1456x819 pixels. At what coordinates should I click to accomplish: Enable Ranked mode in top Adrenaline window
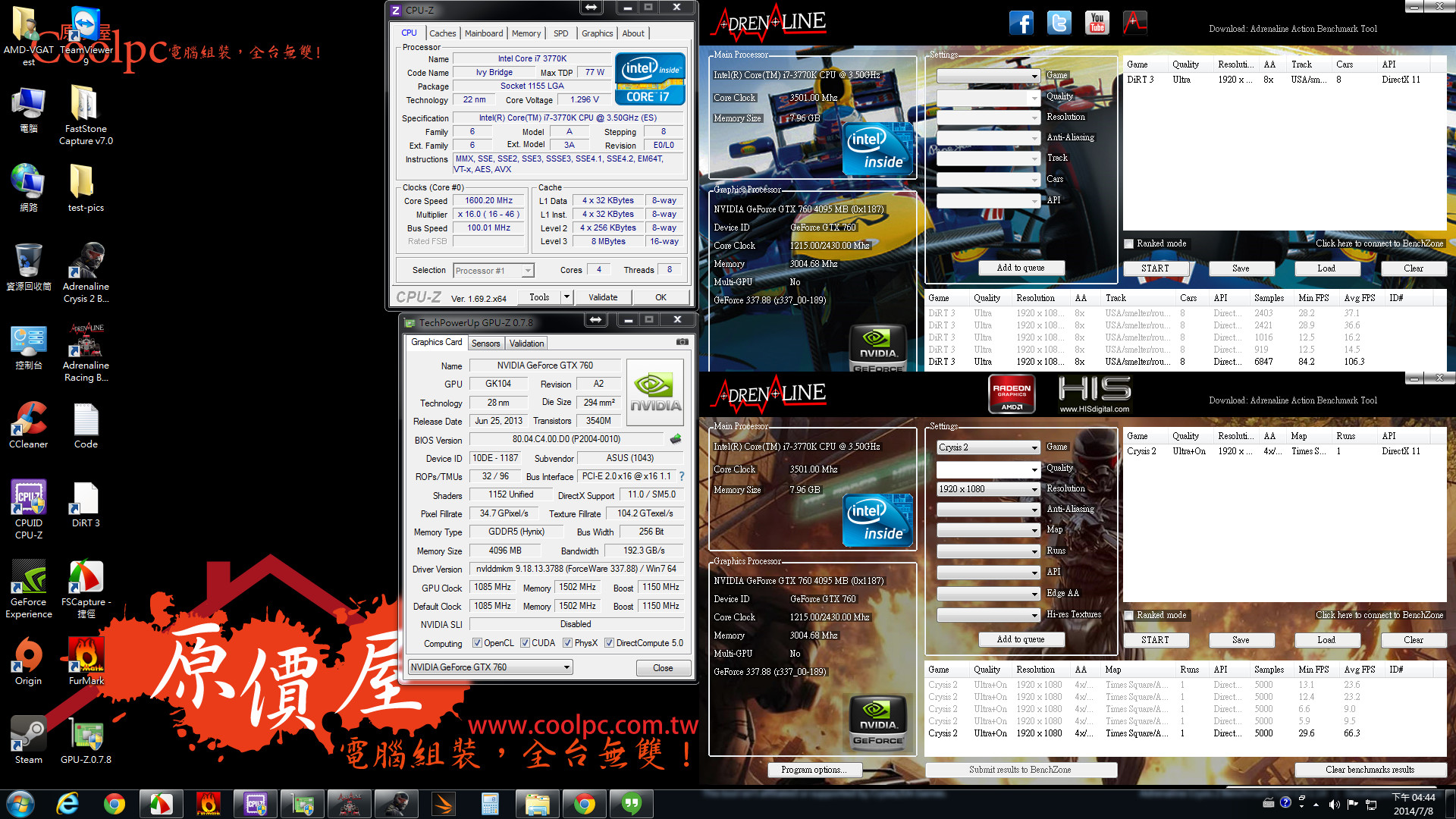(1129, 243)
